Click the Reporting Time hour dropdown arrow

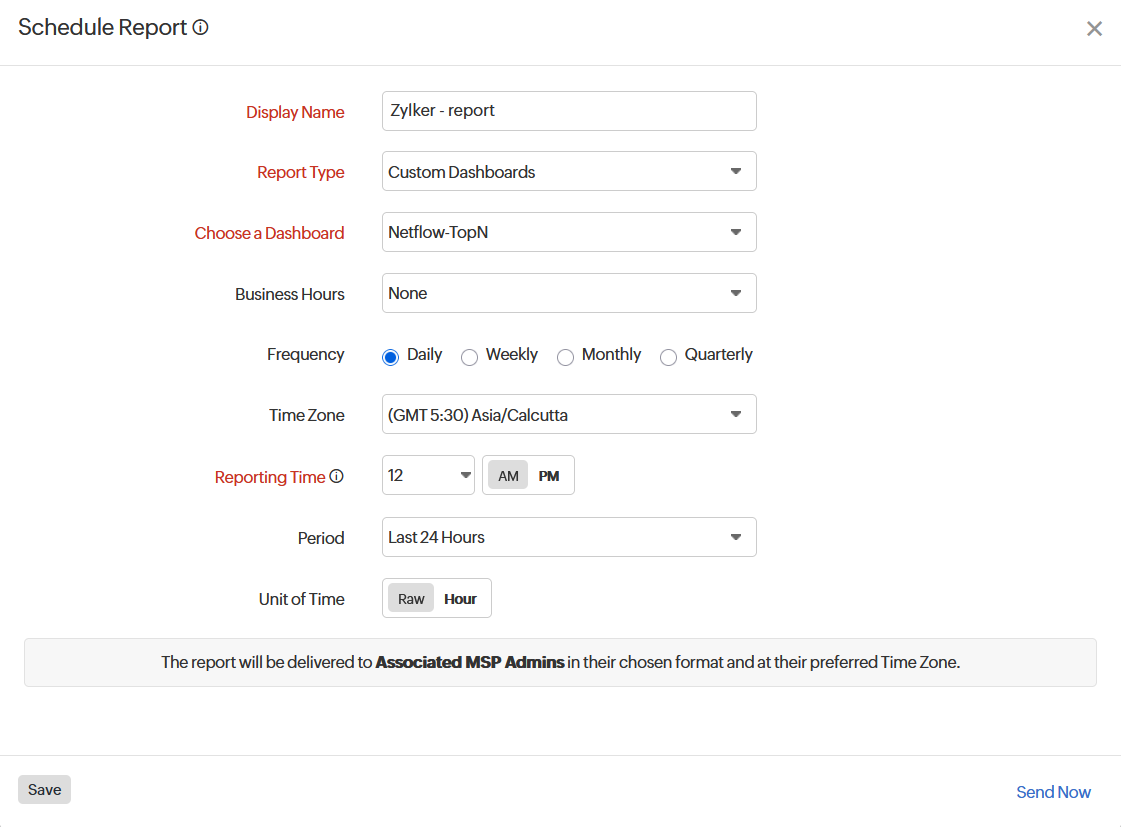pyautogui.click(x=464, y=475)
